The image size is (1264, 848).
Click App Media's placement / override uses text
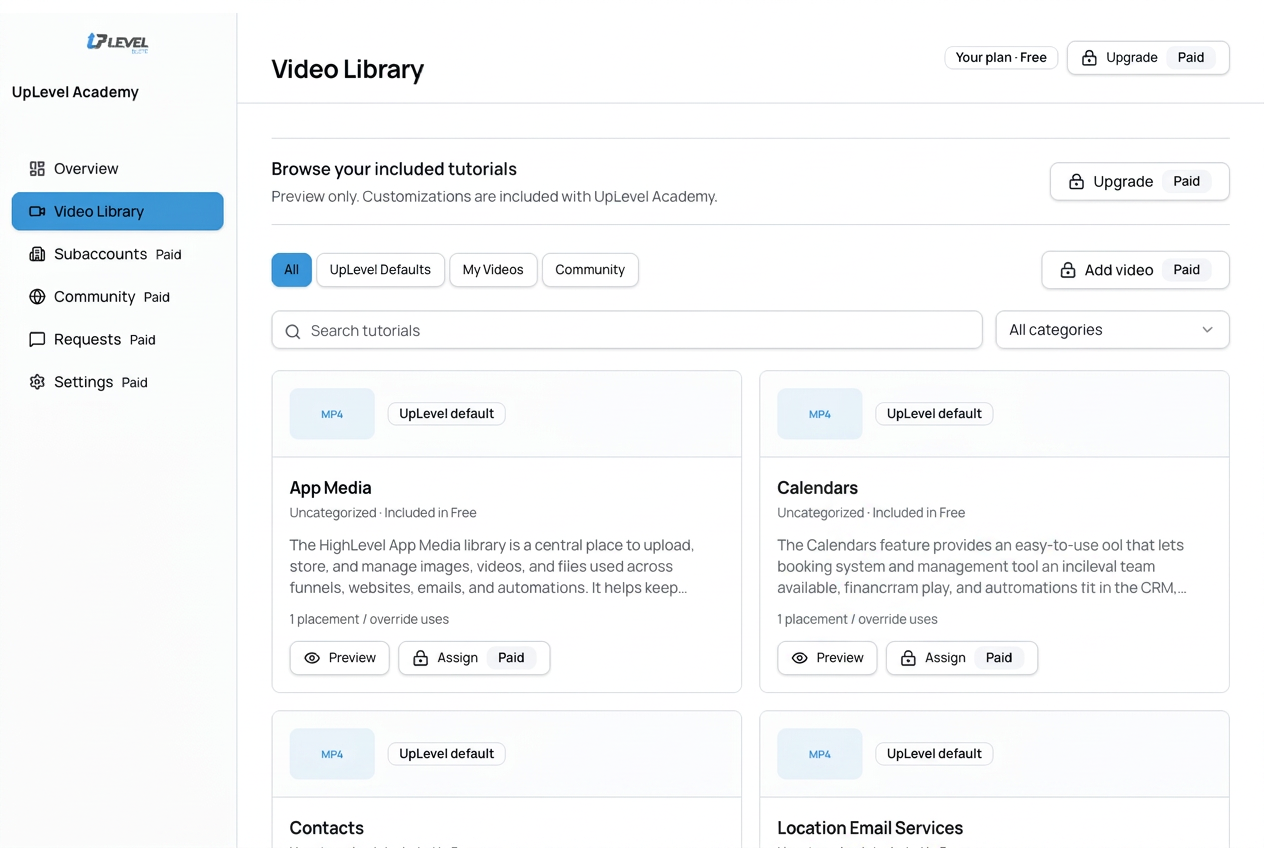[x=369, y=619]
